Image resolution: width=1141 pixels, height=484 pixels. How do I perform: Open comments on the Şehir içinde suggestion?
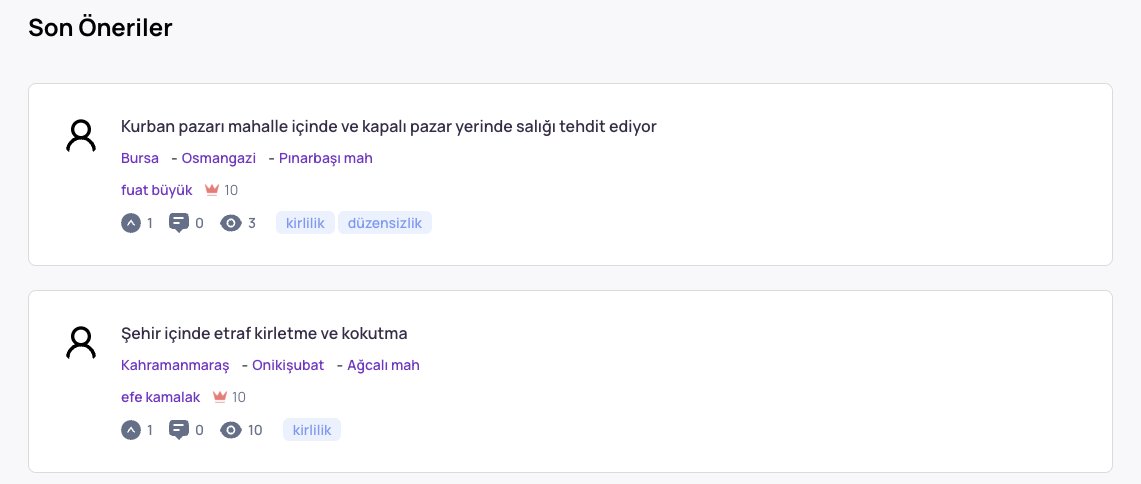tap(179, 430)
